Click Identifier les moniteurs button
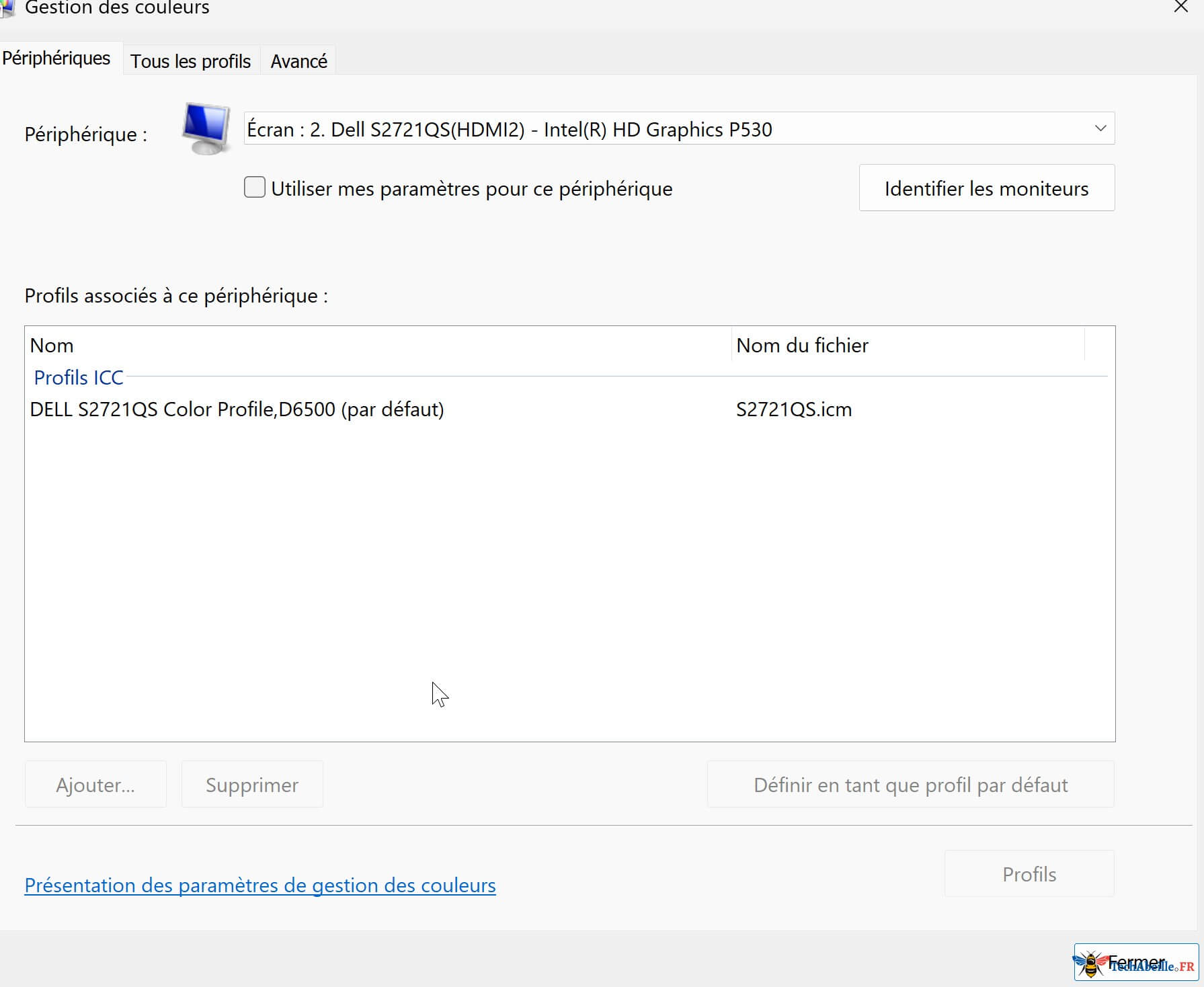The height and width of the screenshot is (987, 1204). click(x=986, y=188)
